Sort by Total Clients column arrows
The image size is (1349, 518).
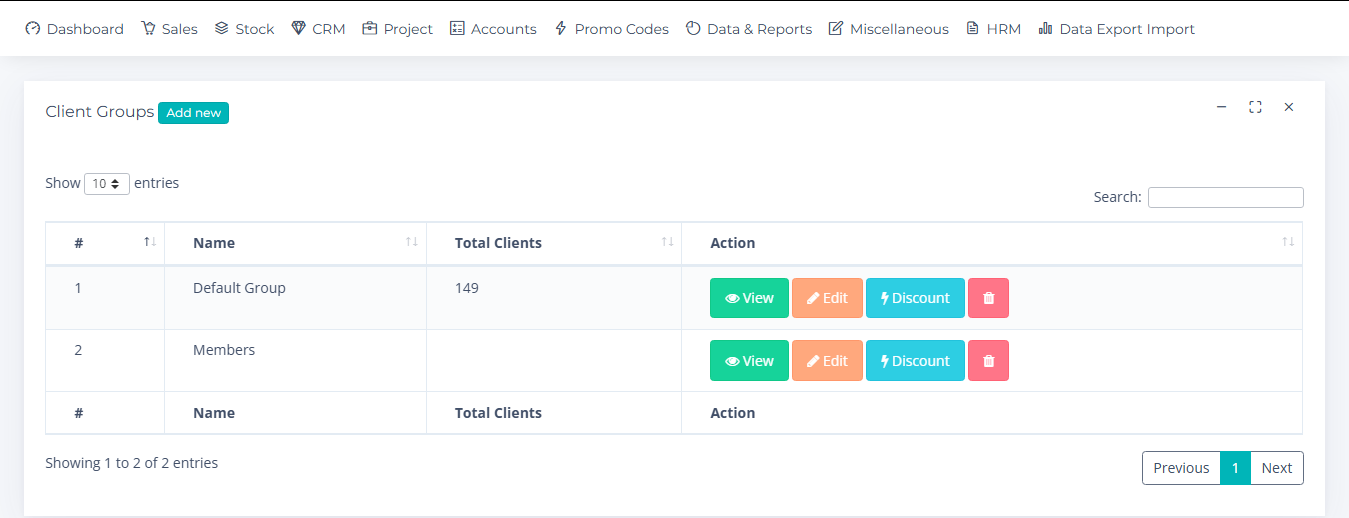[667, 242]
